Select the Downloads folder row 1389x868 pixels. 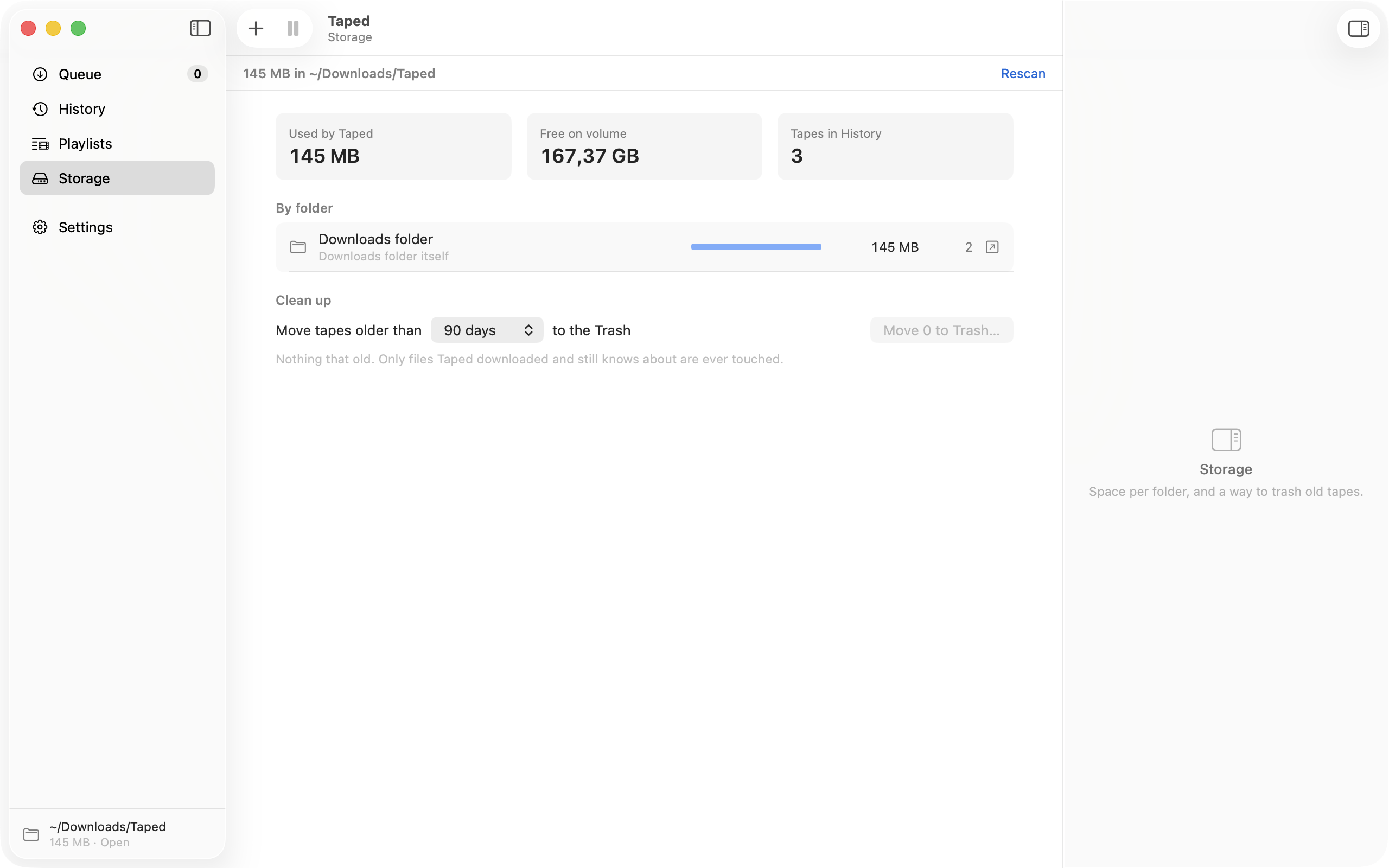pos(644,247)
